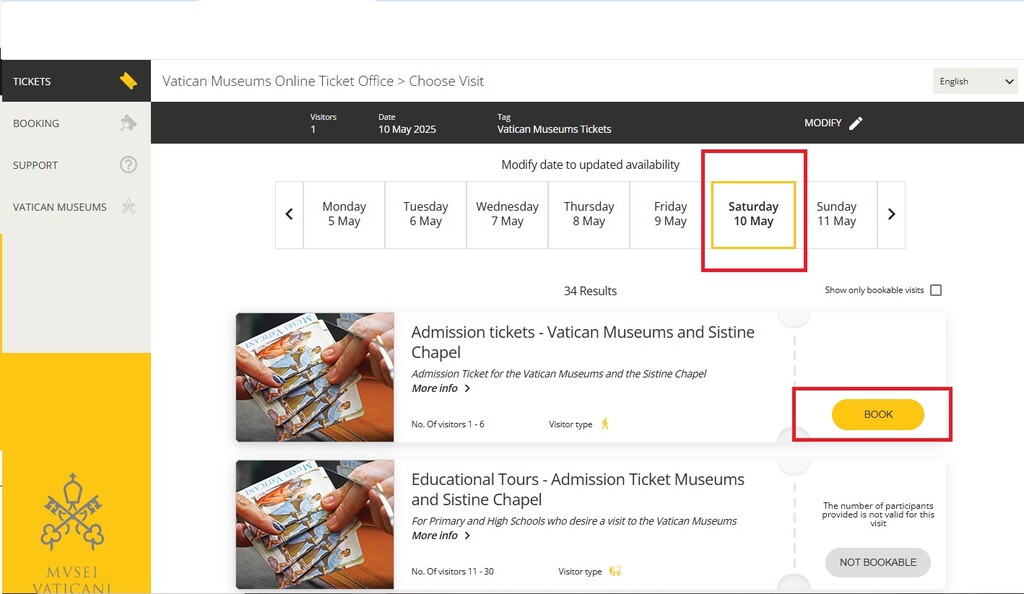Click the walking person visitor type icon

coord(605,424)
